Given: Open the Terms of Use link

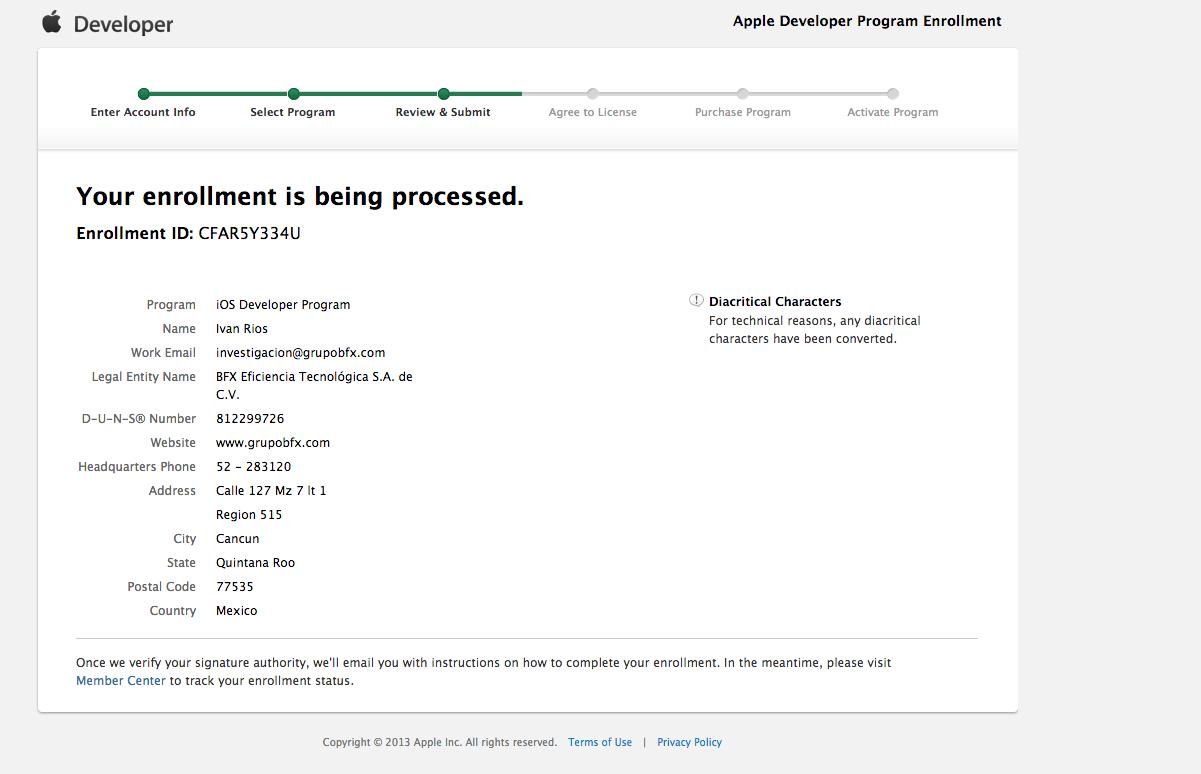Looking at the screenshot, I should 600,742.
